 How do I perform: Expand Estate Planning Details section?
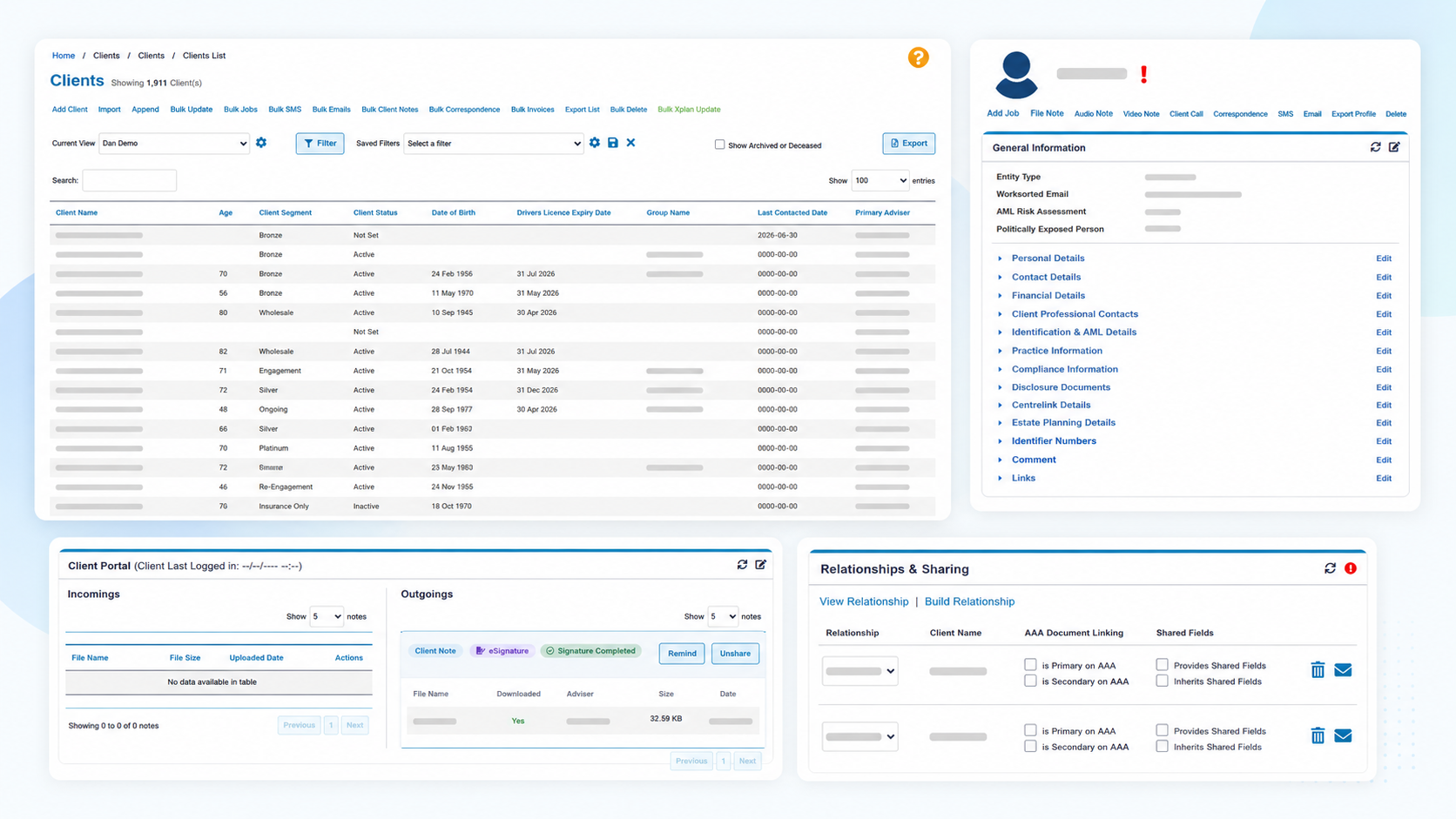(x=1063, y=423)
